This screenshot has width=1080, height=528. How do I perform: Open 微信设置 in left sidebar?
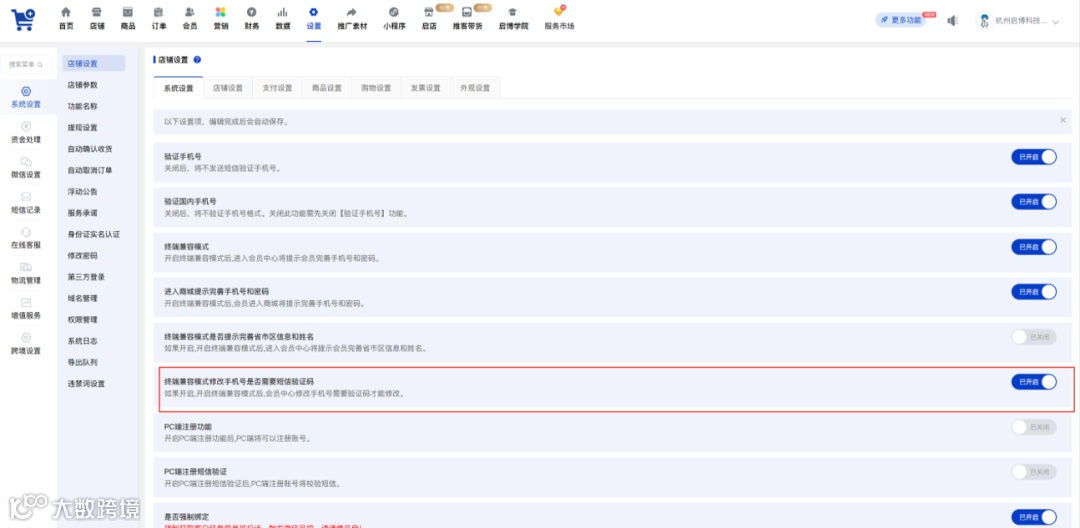(25, 167)
